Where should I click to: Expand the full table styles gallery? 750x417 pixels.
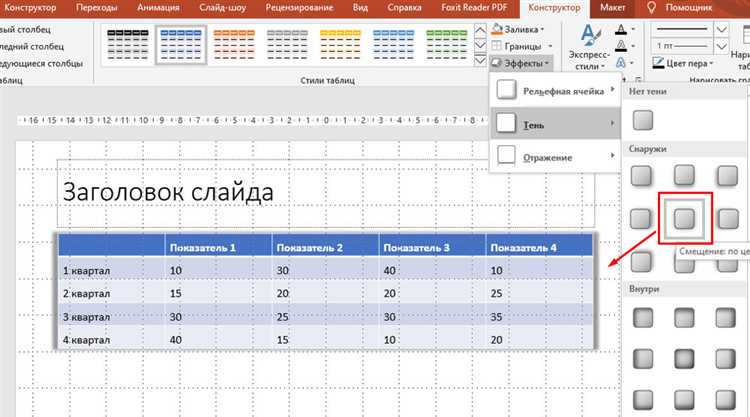(480, 60)
